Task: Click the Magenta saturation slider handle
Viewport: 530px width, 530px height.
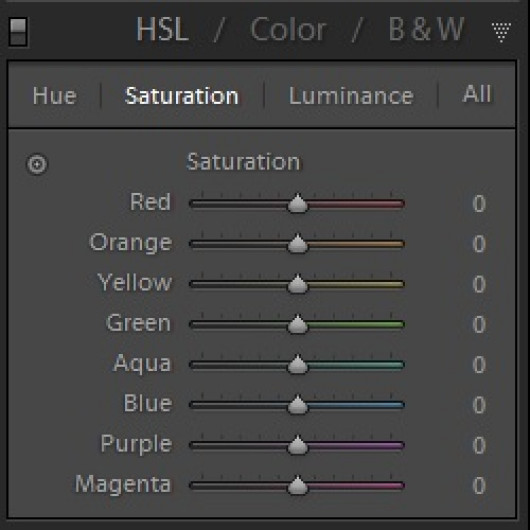Action: pos(297,485)
